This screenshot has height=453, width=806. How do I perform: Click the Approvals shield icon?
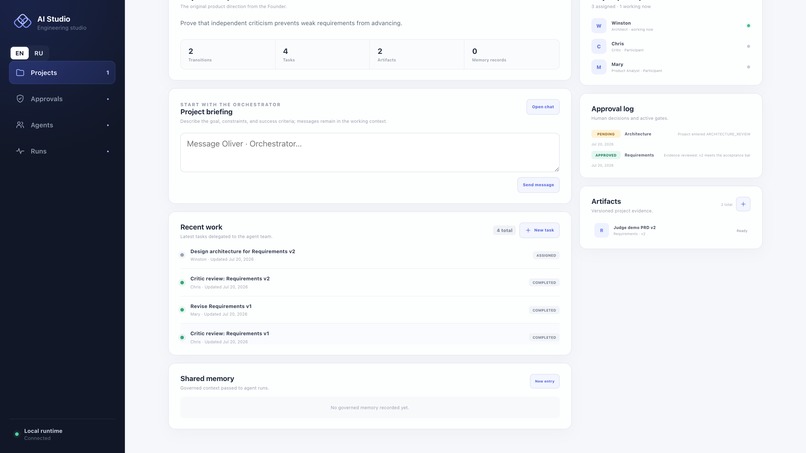click(x=20, y=99)
